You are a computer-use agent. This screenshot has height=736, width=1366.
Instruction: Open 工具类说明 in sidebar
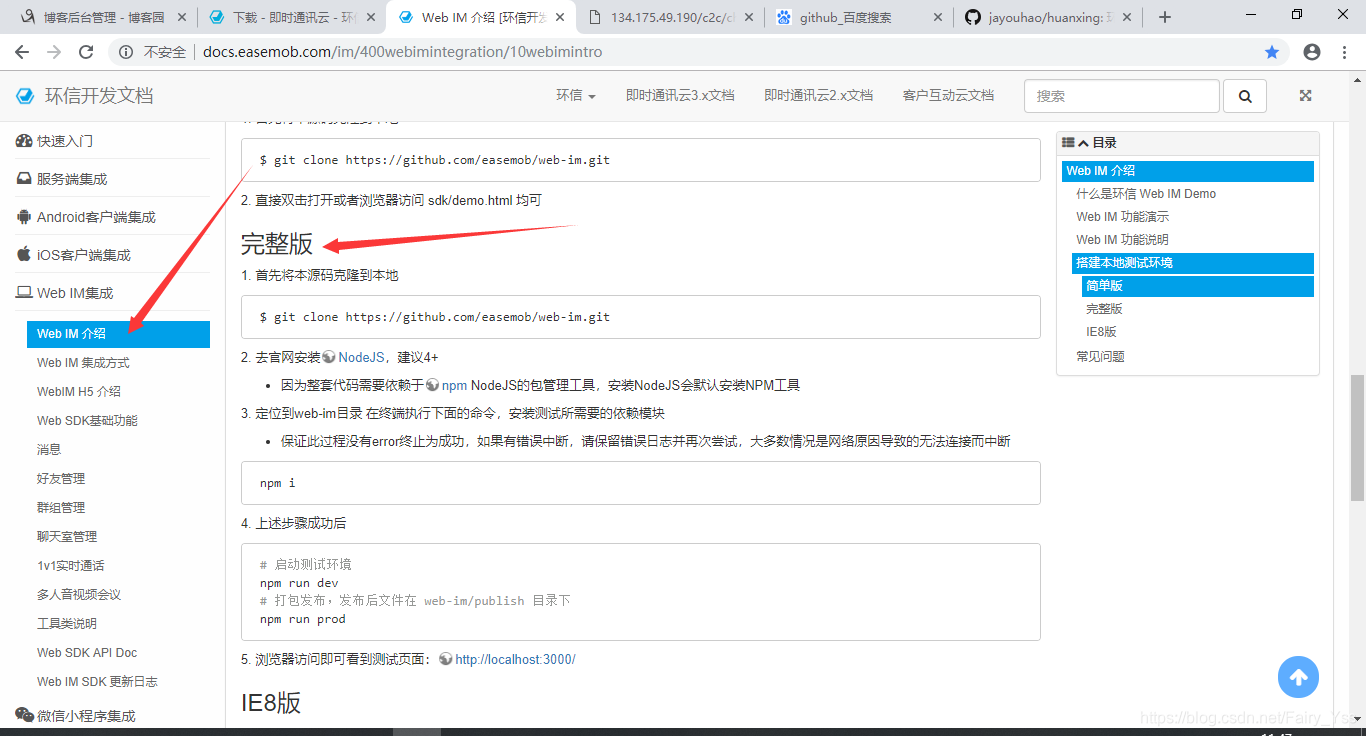pyautogui.click(x=67, y=624)
